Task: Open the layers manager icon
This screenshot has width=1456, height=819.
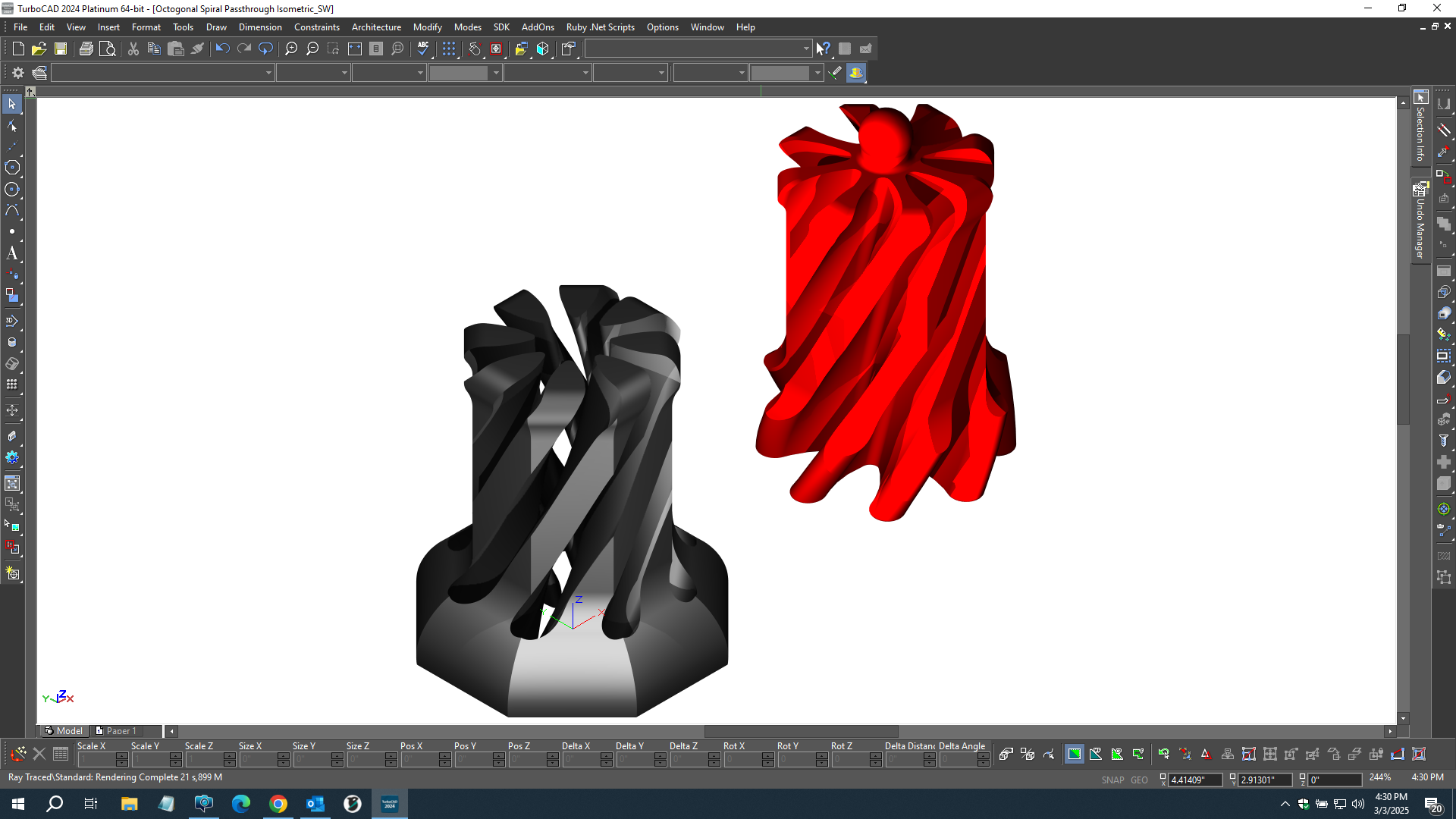Action: pos(39,73)
